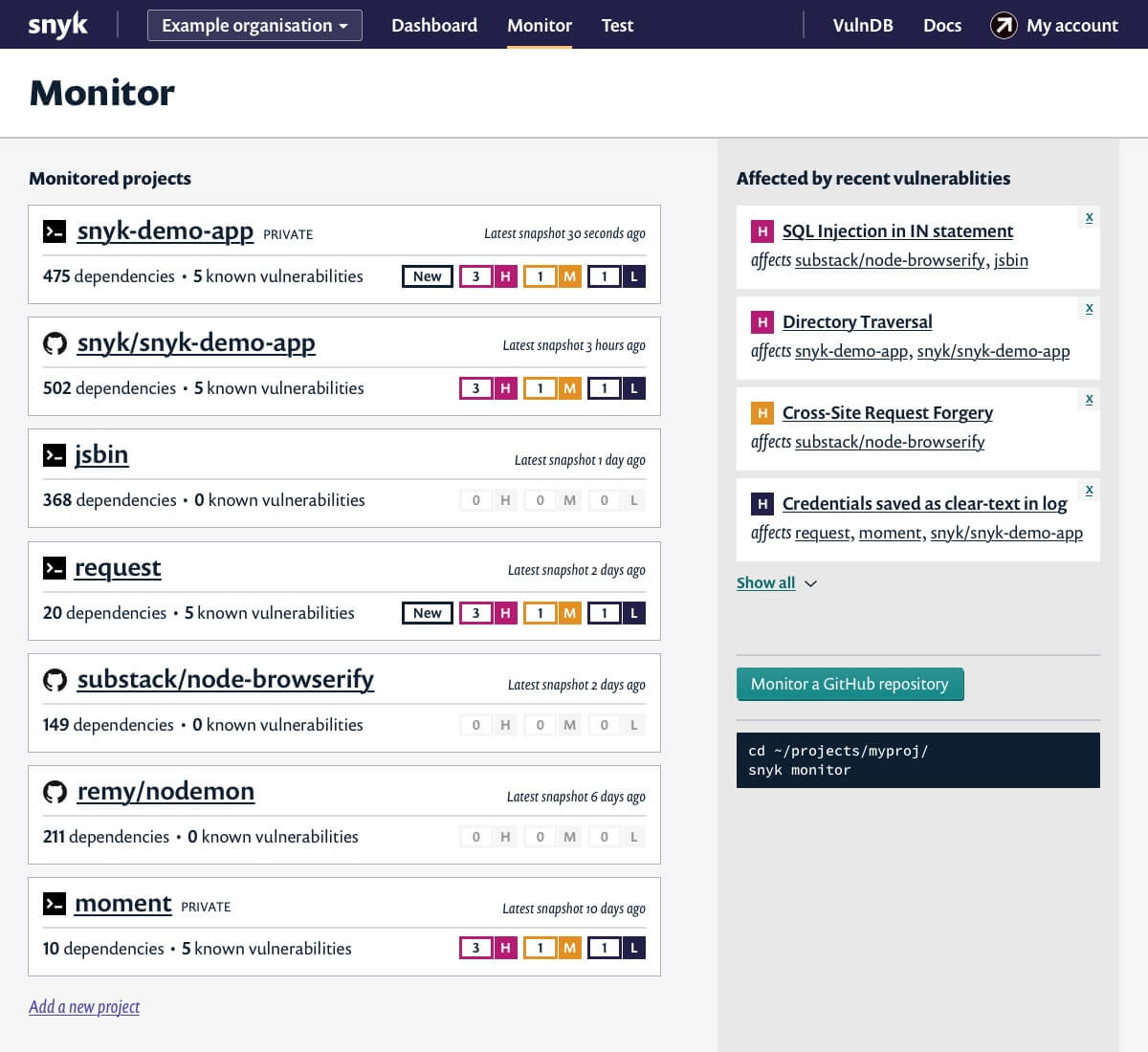Click the low severity count in remy/nodemon row
This screenshot has width=1148, height=1052.
click(616, 837)
